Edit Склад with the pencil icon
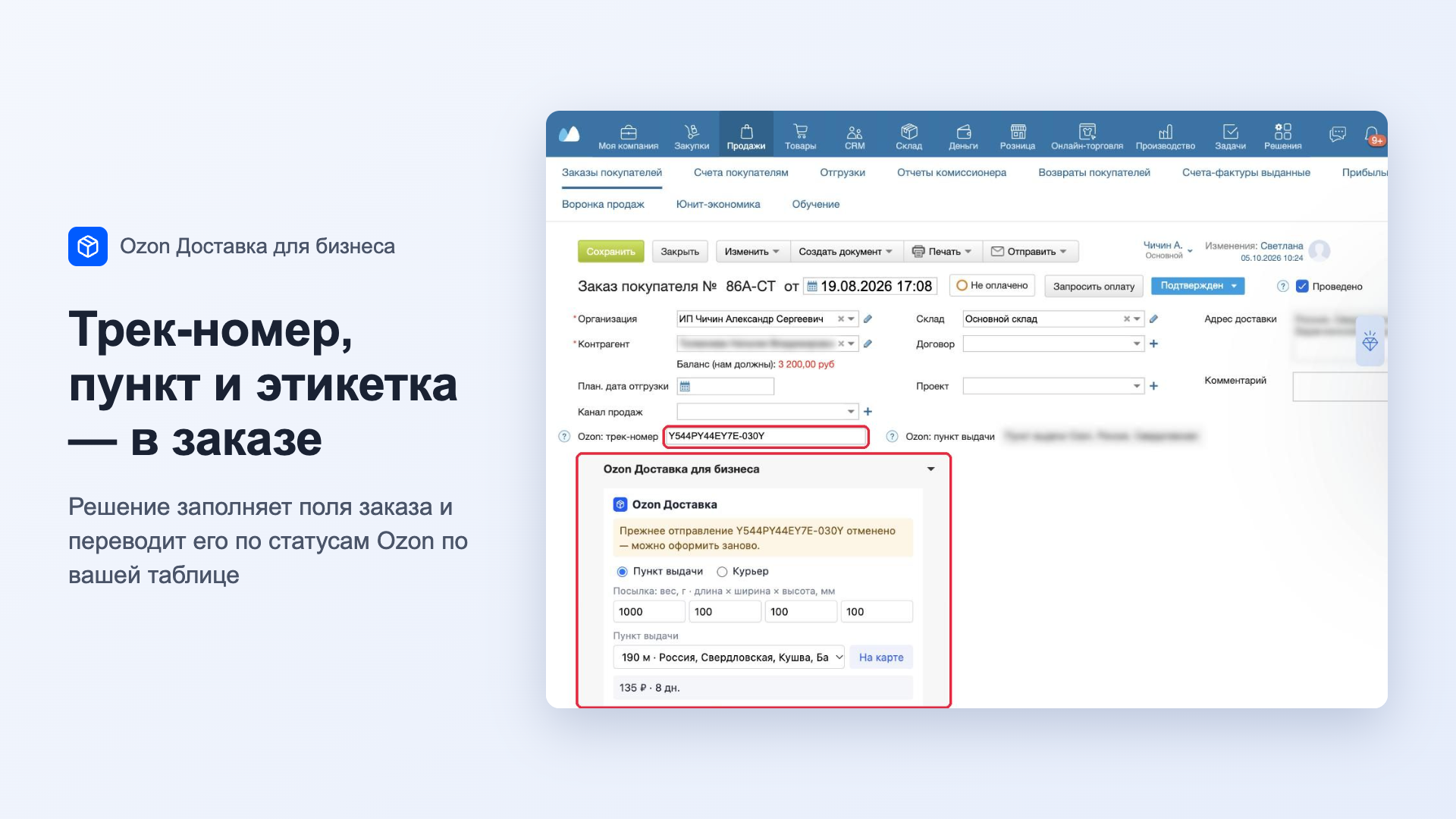 [1153, 319]
